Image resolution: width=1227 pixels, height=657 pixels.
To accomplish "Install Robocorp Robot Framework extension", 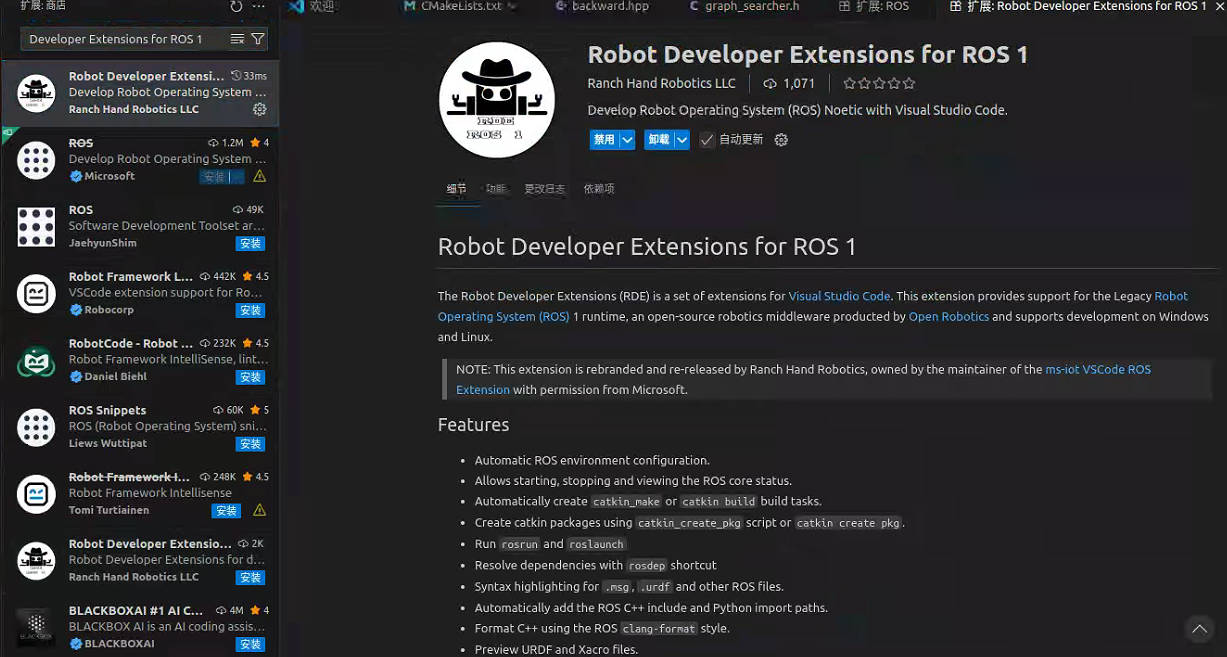I will pos(250,310).
